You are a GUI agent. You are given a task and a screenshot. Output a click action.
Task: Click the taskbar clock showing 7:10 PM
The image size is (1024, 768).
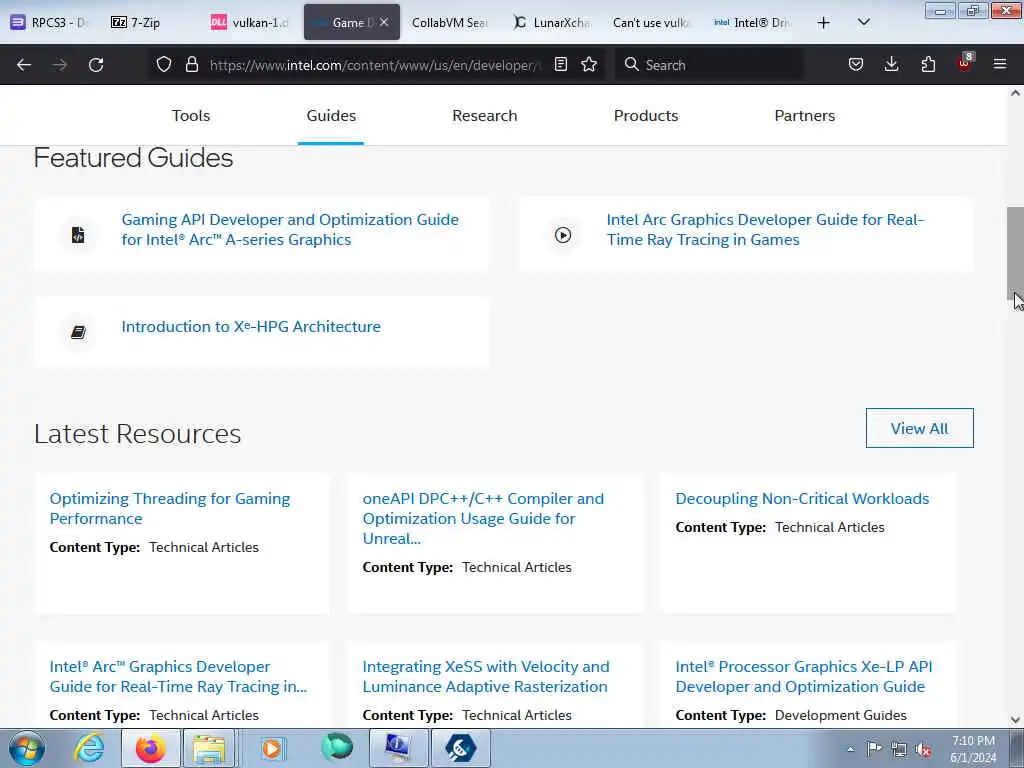tap(973, 749)
